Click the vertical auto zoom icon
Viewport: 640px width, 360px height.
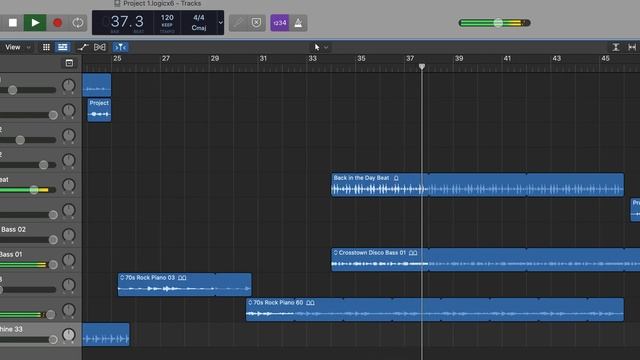tap(616, 47)
